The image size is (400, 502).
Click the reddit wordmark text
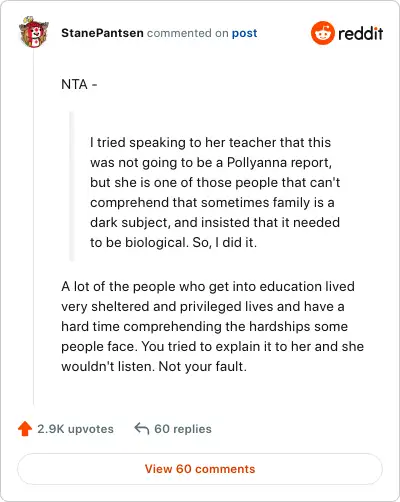tap(360, 33)
